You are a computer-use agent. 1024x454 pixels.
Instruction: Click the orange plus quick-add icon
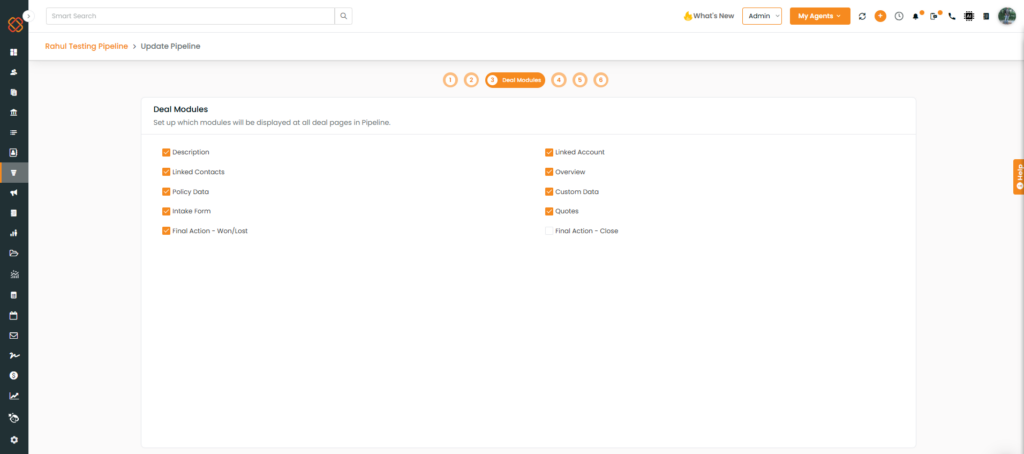880,16
